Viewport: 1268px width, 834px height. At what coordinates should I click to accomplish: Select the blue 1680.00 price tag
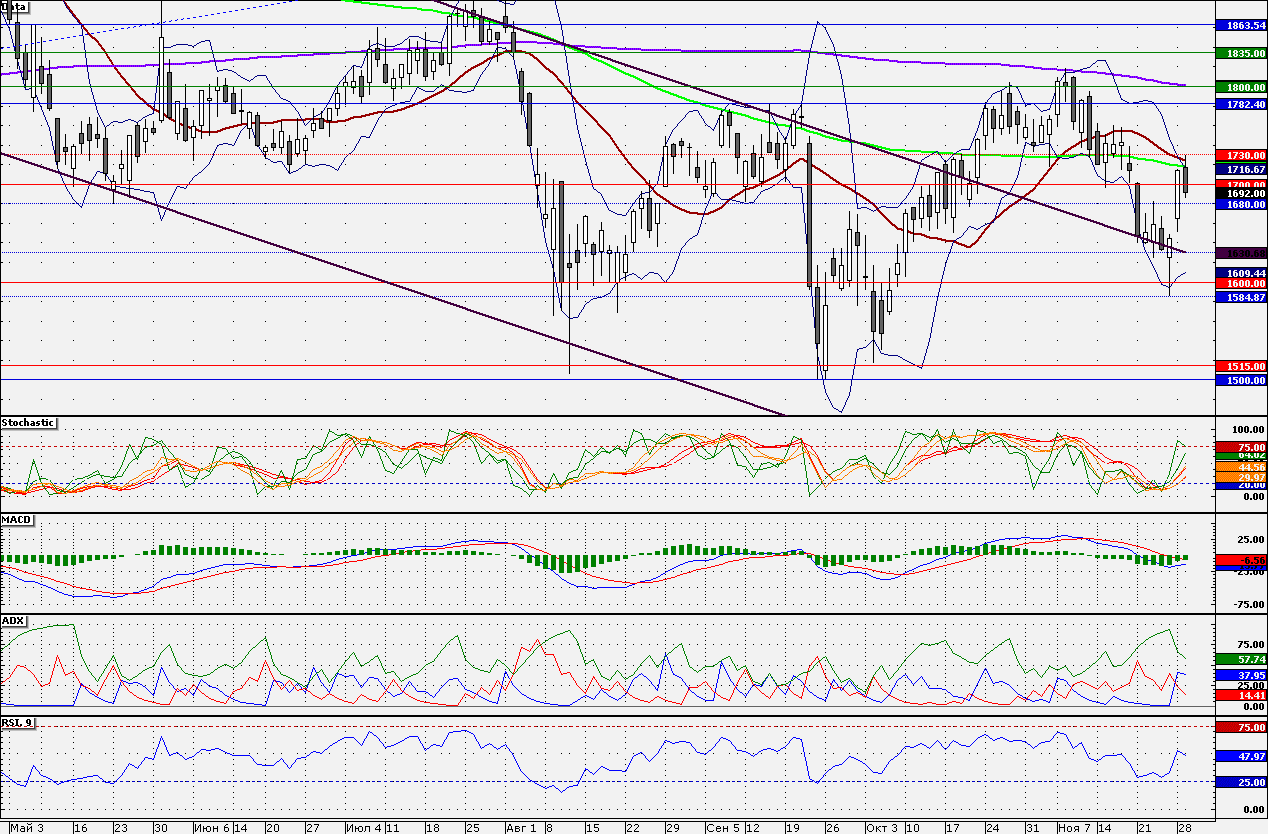[x=1240, y=204]
